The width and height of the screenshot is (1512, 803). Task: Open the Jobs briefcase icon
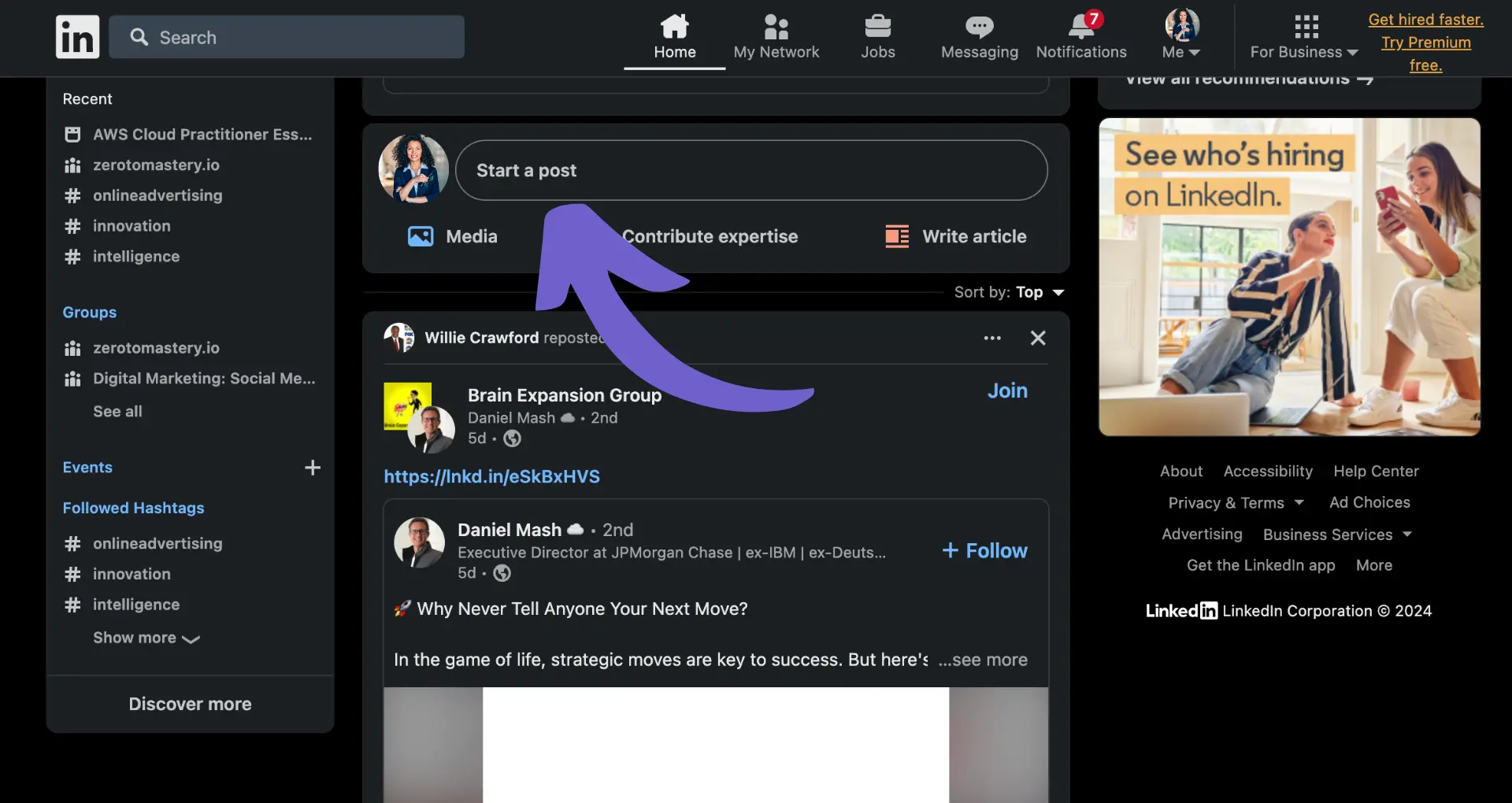877,27
